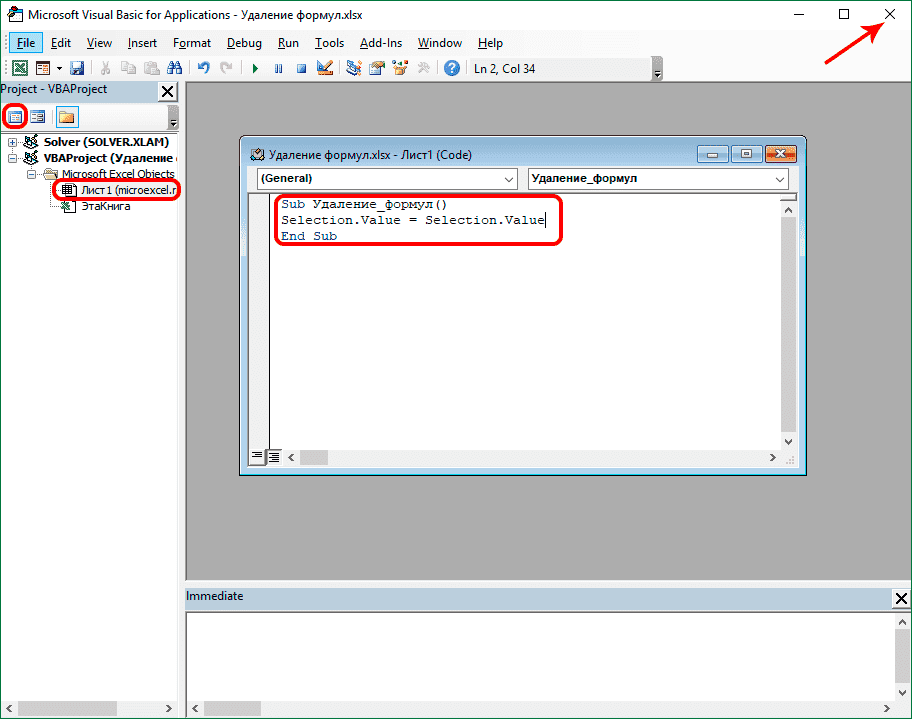Open the Design Mode toolbar icon
Viewport: 912px width, 719px height.
click(323, 67)
